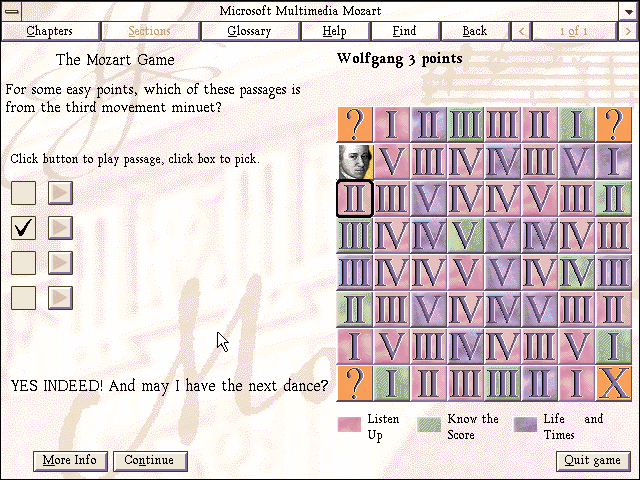Pick the green V tile on the board
Screen dimensions: 640x480
465,236
